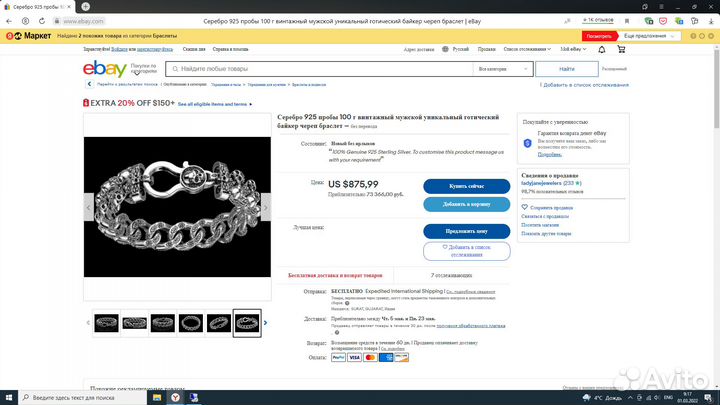Show previous image with left gallery arrow

tap(87, 322)
